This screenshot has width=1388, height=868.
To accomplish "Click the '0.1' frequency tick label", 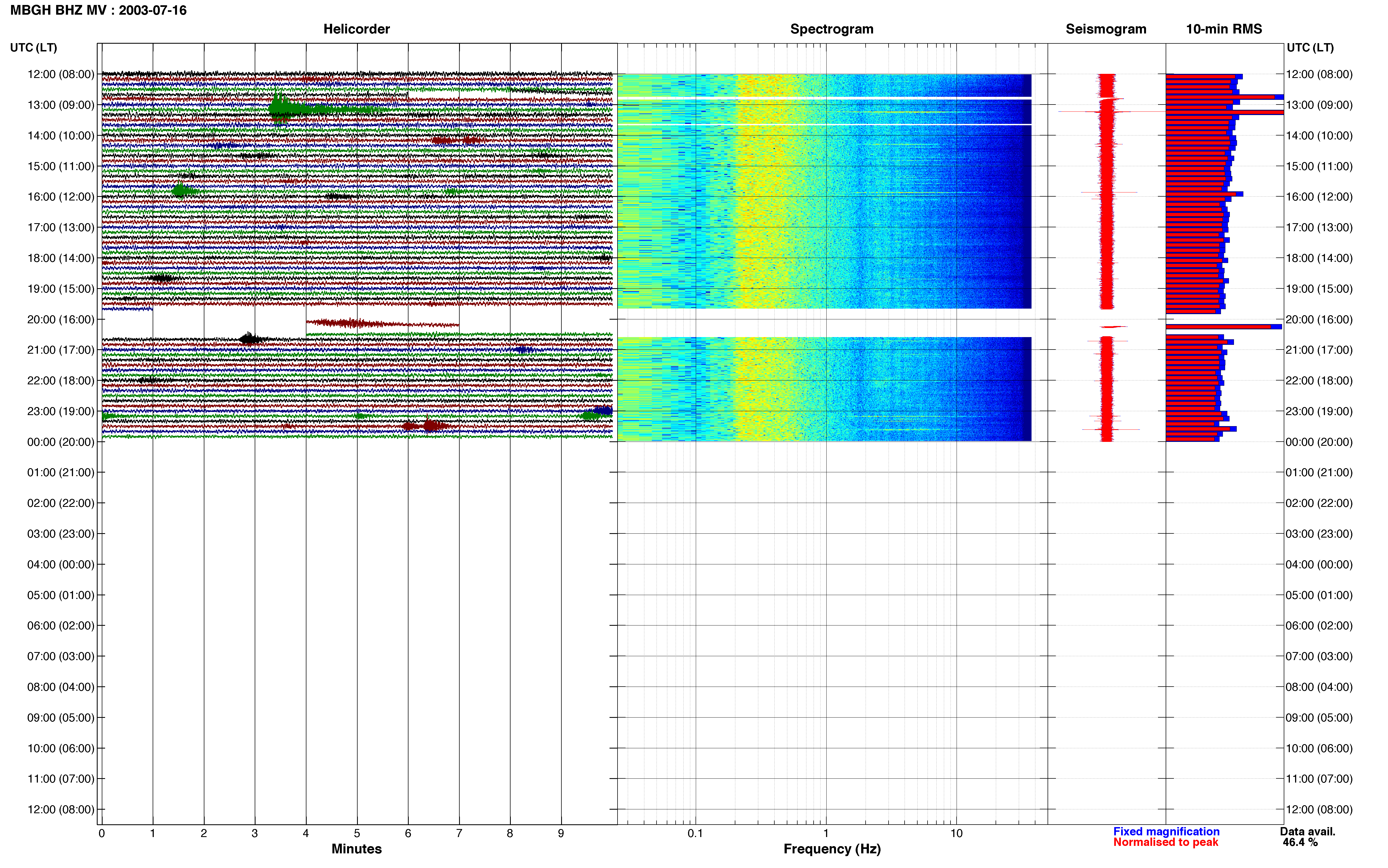I will [695, 833].
